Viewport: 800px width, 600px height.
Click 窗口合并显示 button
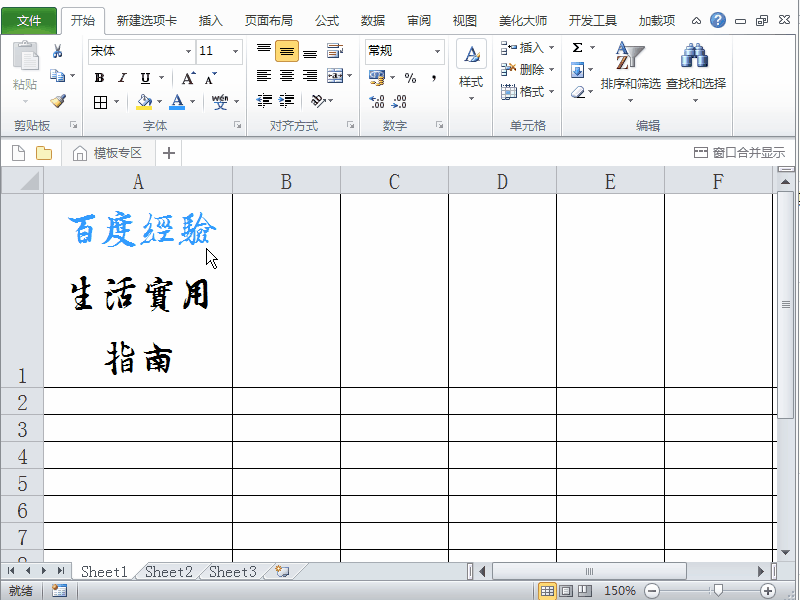click(x=739, y=153)
